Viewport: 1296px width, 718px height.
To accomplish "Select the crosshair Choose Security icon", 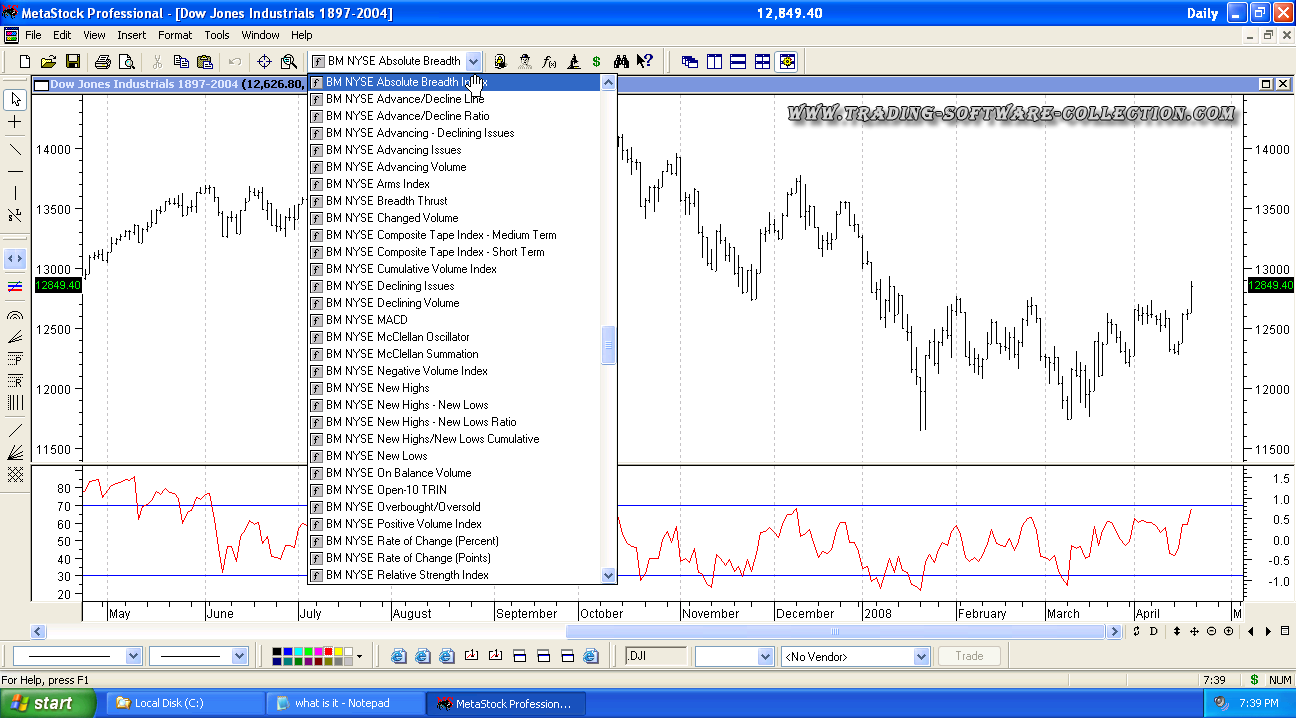I will (264, 62).
